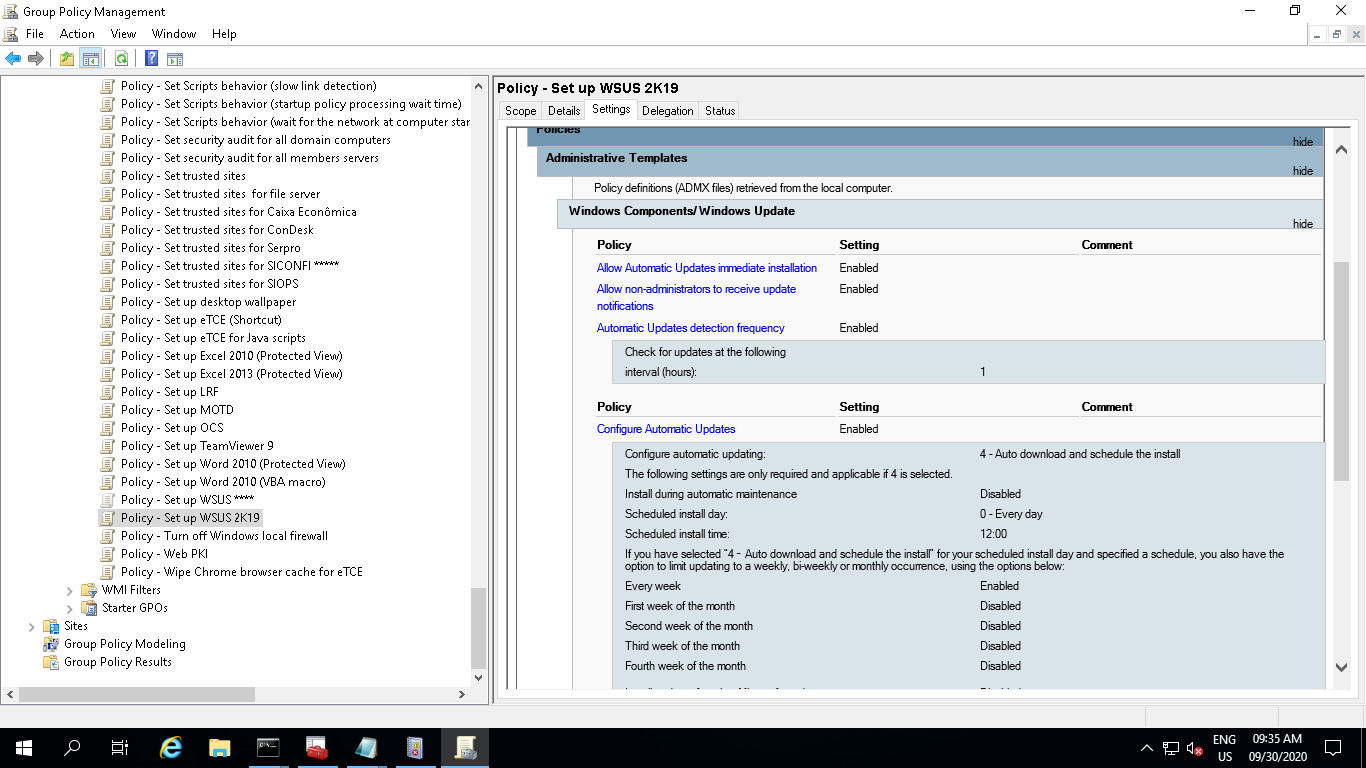This screenshot has width=1366, height=768.
Task: Click the Forward arrow in toolbar
Action: pos(36,59)
